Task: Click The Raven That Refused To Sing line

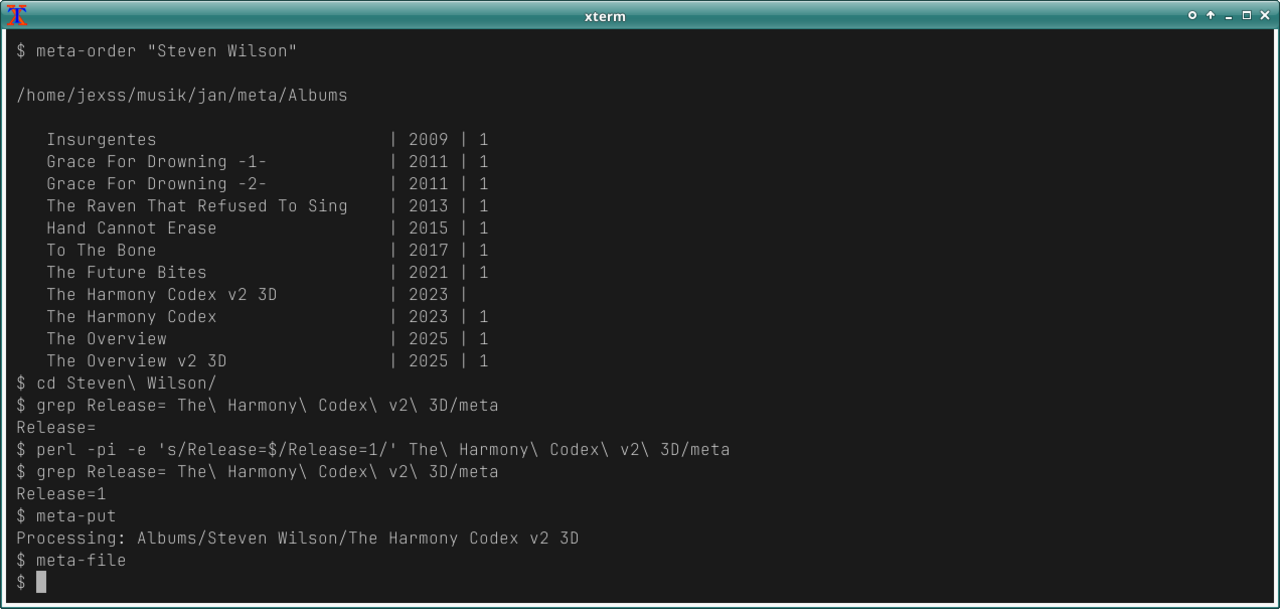Action: [x=196, y=206]
